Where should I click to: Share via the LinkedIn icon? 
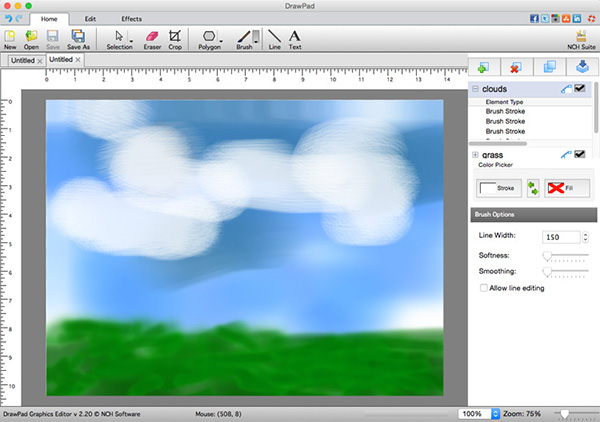click(x=577, y=18)
